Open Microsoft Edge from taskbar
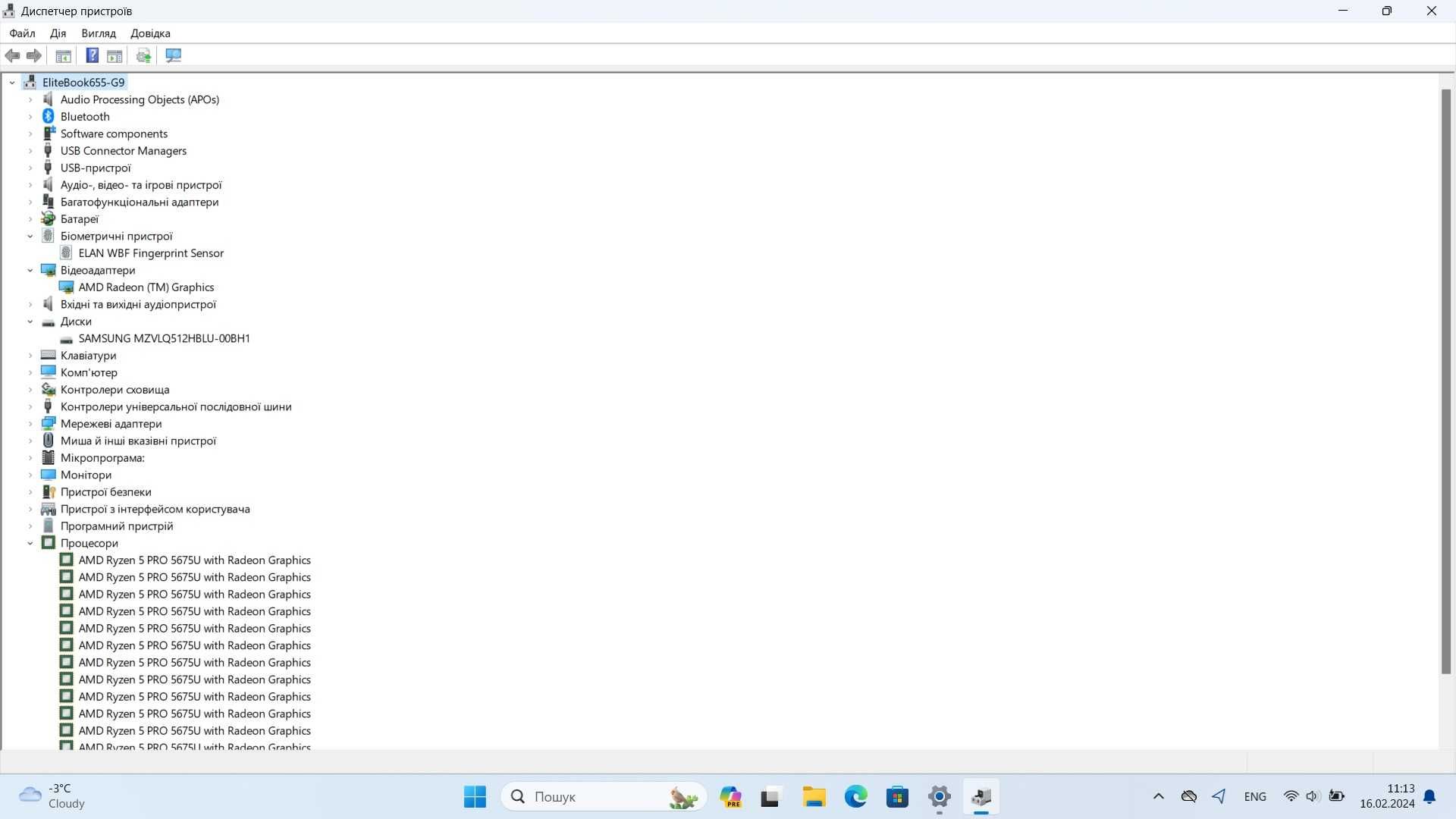This screenshot has height=819, width=1456. 855,796
